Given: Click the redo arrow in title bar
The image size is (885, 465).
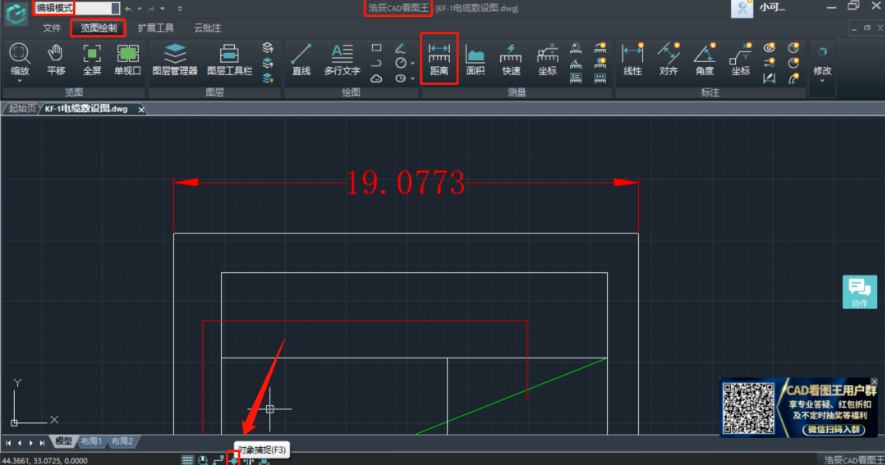Looking at the screenshot, I should click(151, 8).
